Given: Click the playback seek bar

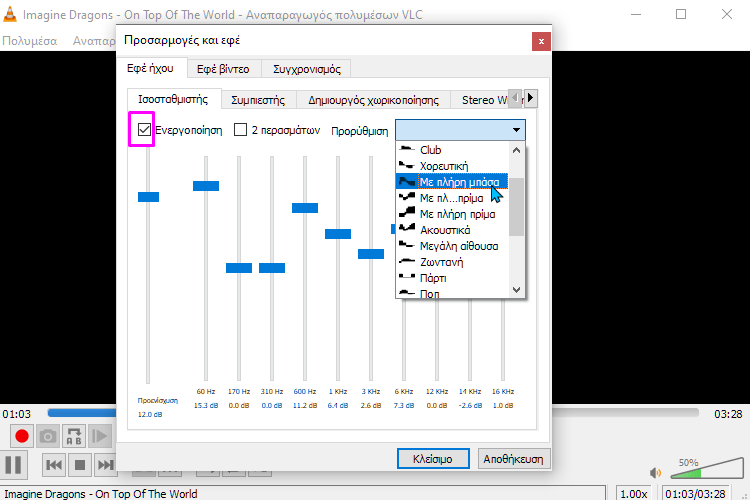Looking at the screenshot, I should (373, 412).
